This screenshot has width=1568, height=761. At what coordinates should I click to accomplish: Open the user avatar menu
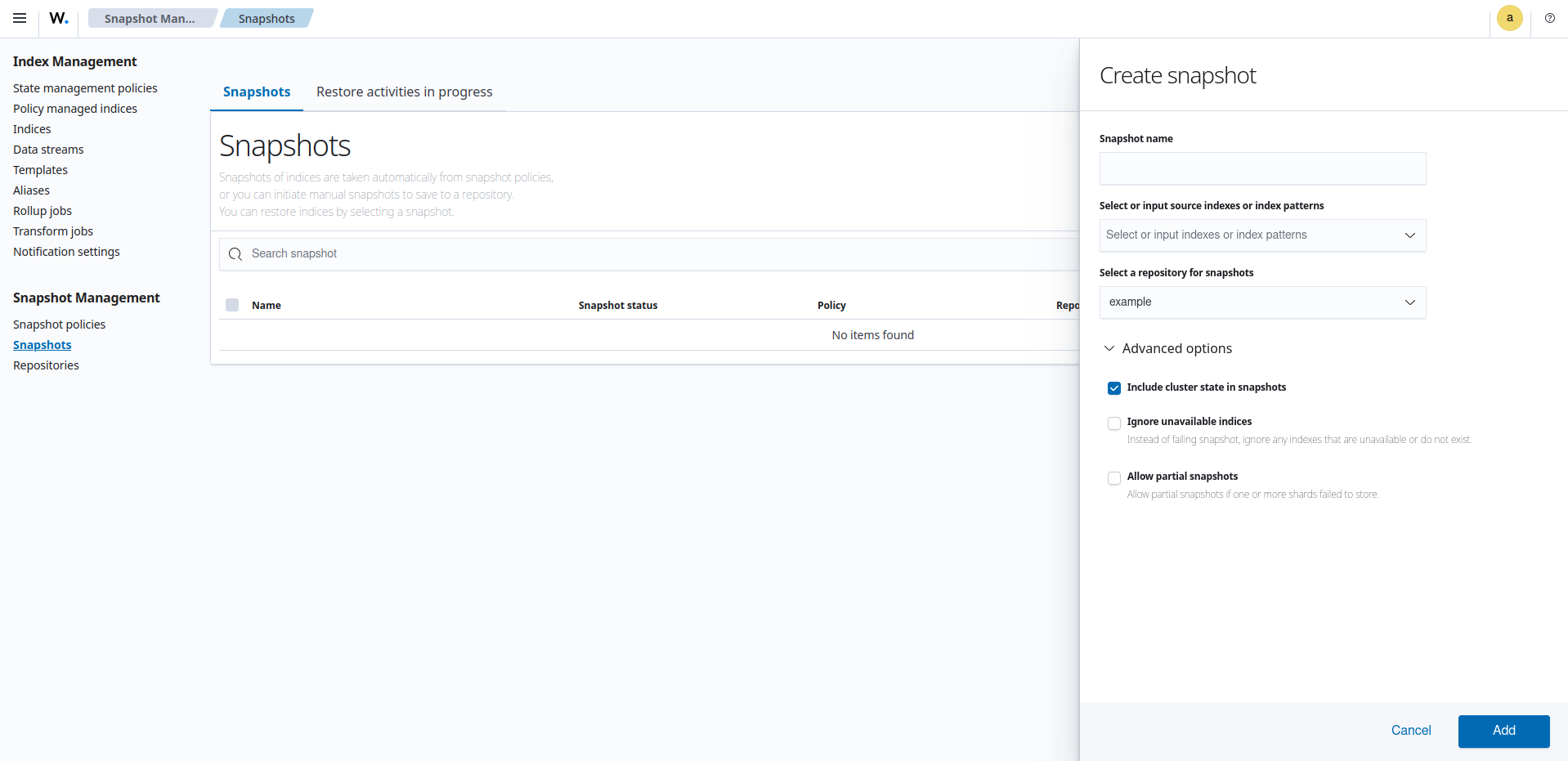(x=1509, y=18)
